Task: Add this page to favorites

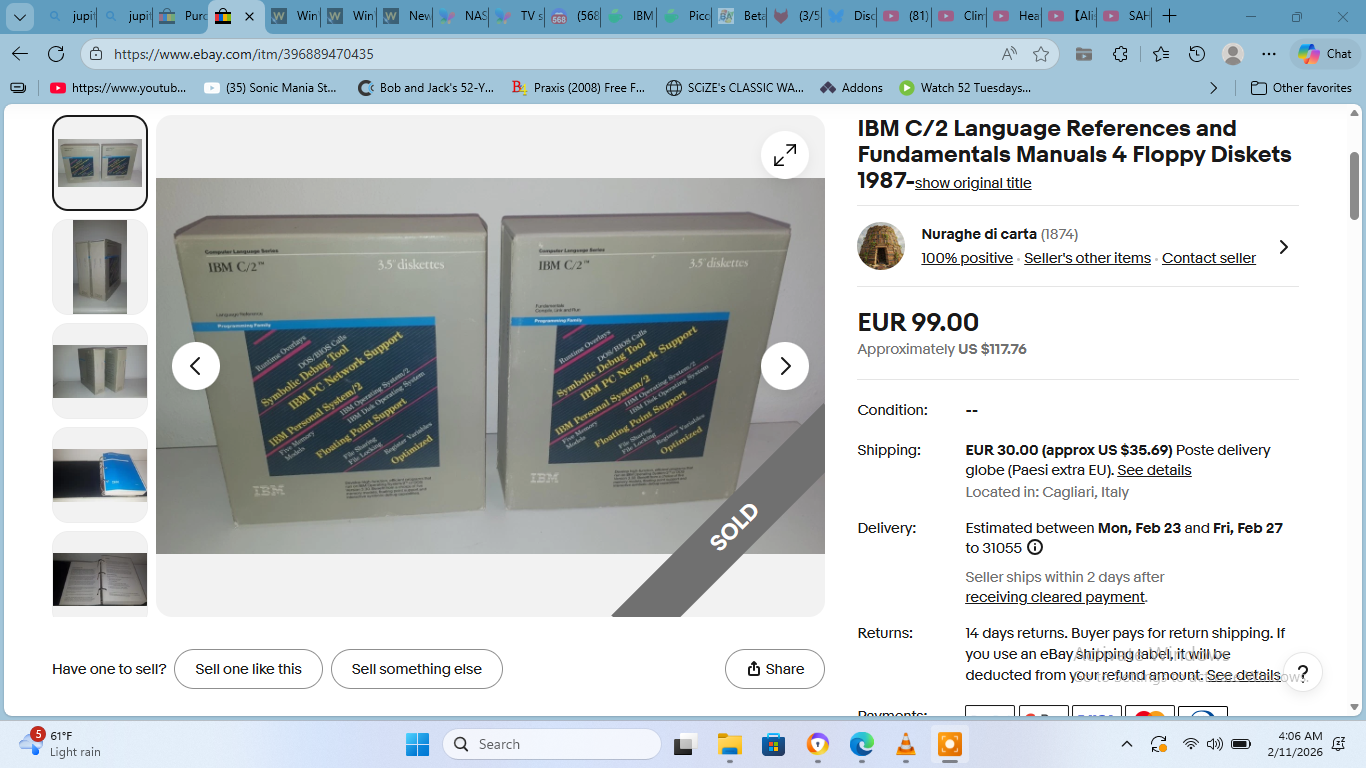Action: point(1041,54)
